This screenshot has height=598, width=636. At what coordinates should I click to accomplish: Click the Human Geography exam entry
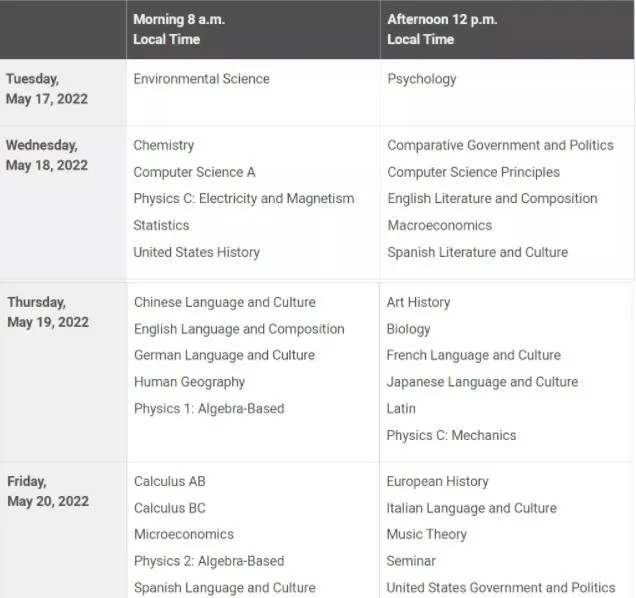coord(189,382)
